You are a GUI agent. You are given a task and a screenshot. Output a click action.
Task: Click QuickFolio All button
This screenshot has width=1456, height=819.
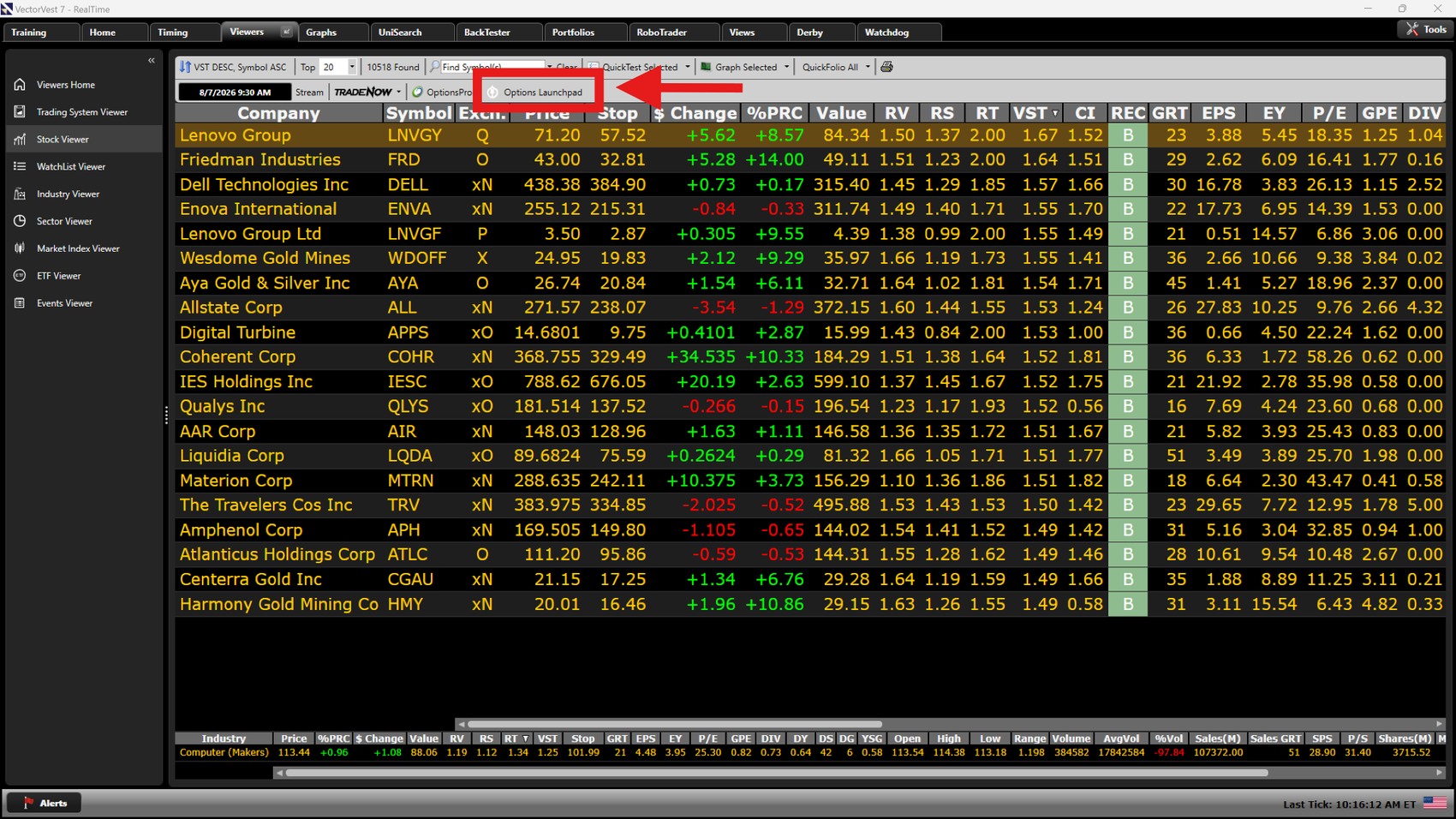[830, 67]
